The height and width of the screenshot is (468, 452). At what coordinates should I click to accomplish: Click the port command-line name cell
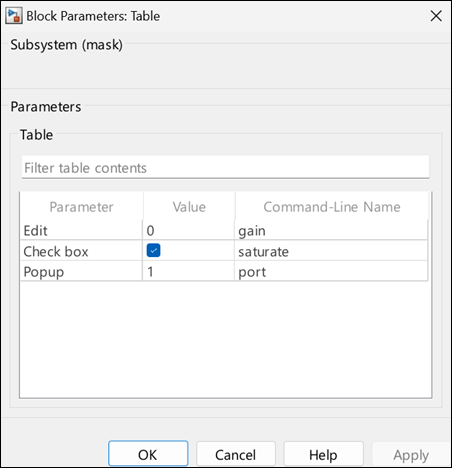331,272
